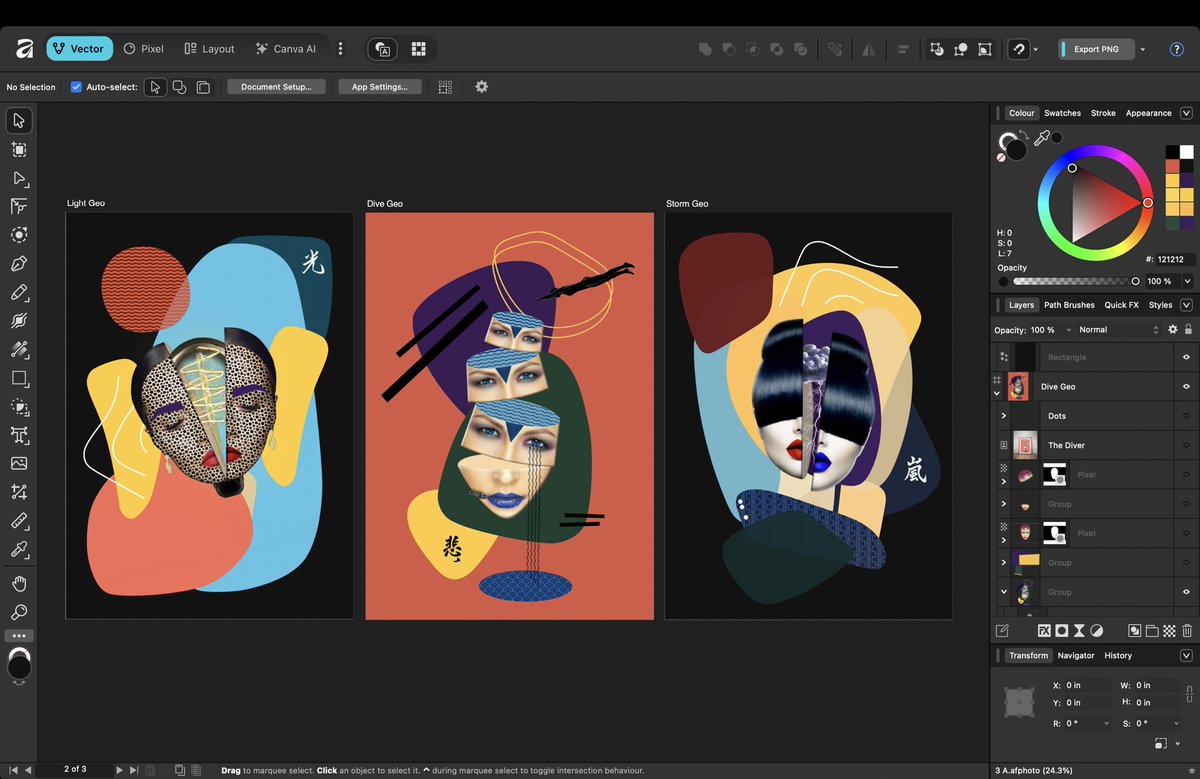1200x779 pixels.
Task: Open rotation R value dropdown
Action: click(x=1106, y=723)
